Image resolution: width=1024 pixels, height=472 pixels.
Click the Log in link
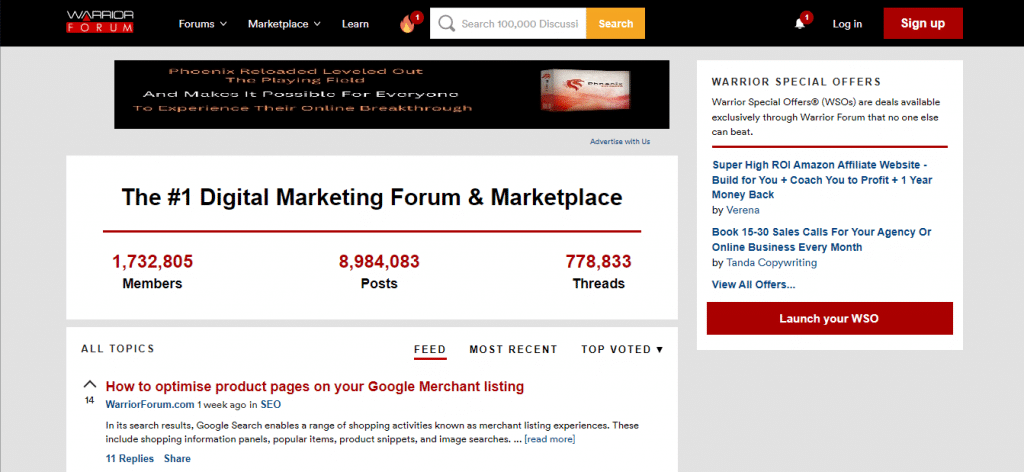pyautogui.click(x=847, y=24)
